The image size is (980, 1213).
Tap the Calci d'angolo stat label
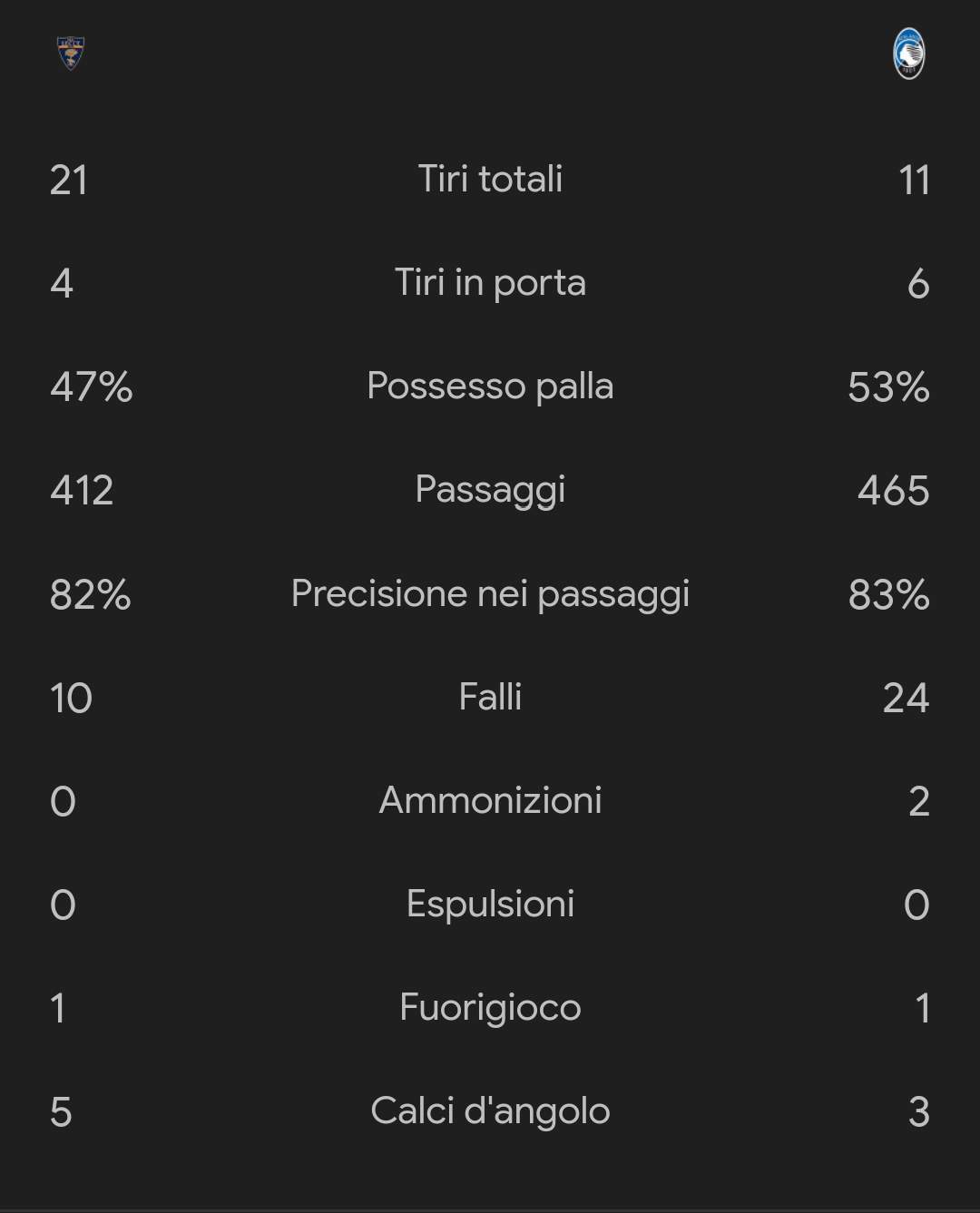pos(490,1110)
